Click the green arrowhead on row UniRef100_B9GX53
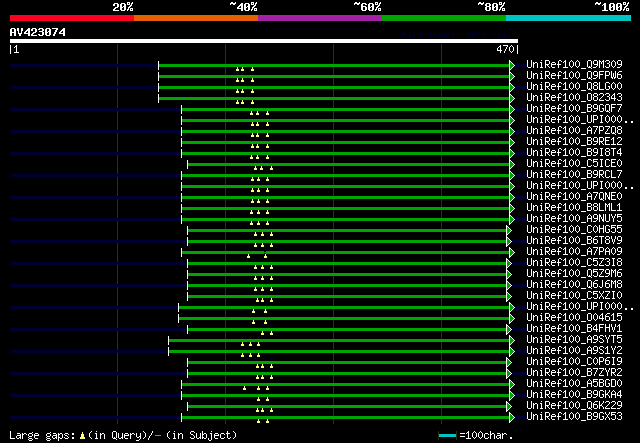 512,418
